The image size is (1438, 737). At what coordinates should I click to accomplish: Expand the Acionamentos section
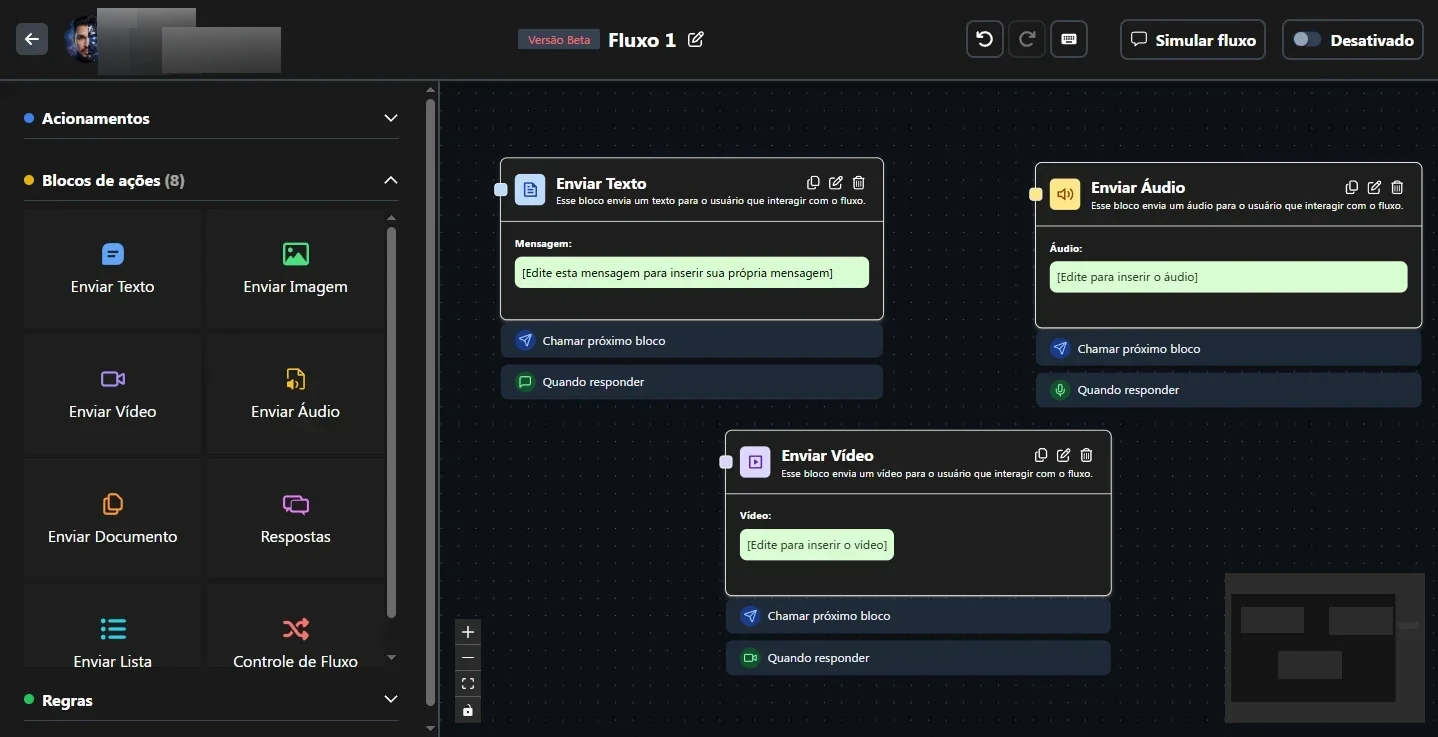[x=391, y=118]
